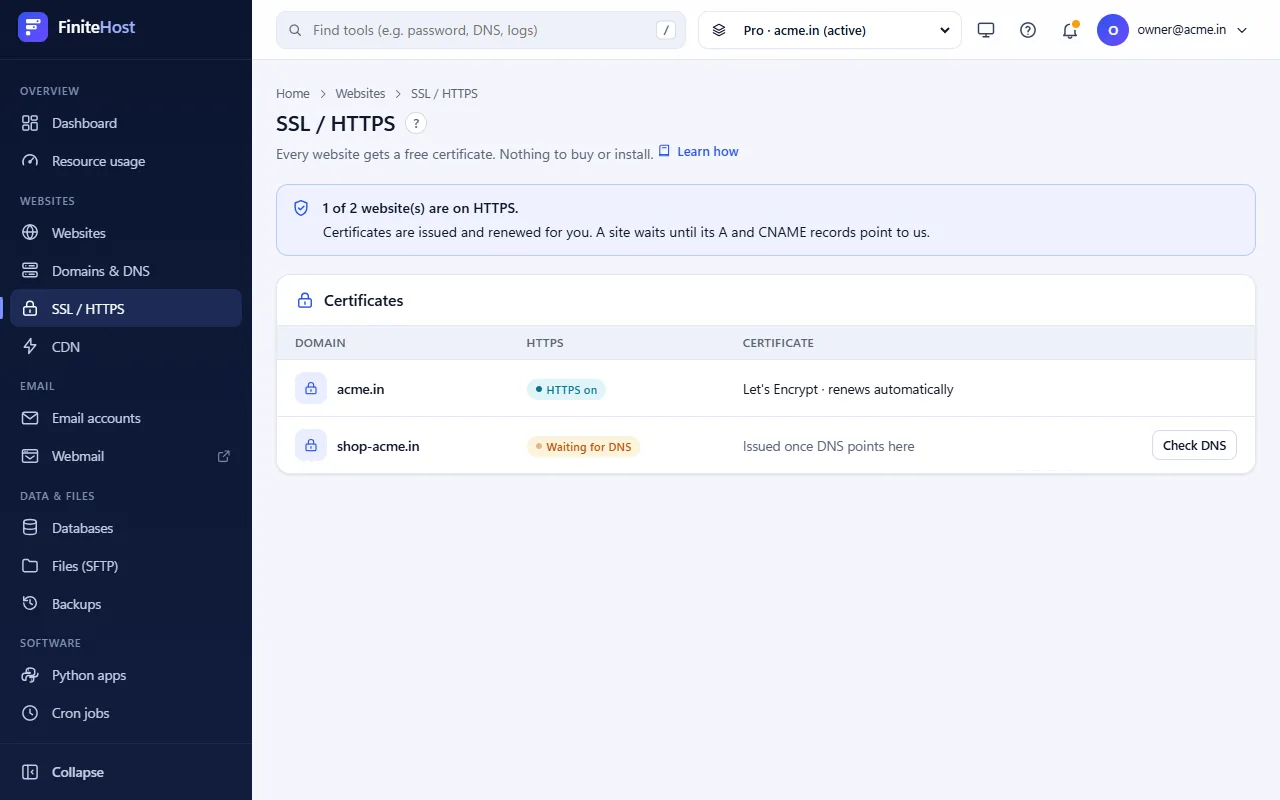Click the Python apps icon

coord(30,675)
